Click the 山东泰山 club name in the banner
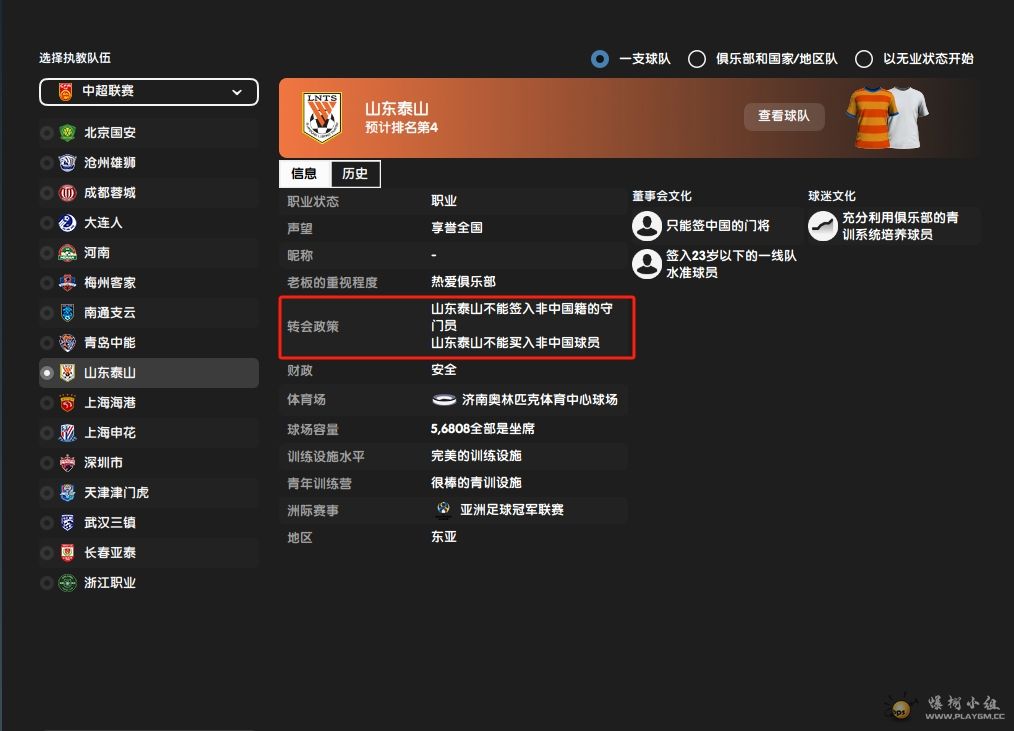 (x=396, y=108)
